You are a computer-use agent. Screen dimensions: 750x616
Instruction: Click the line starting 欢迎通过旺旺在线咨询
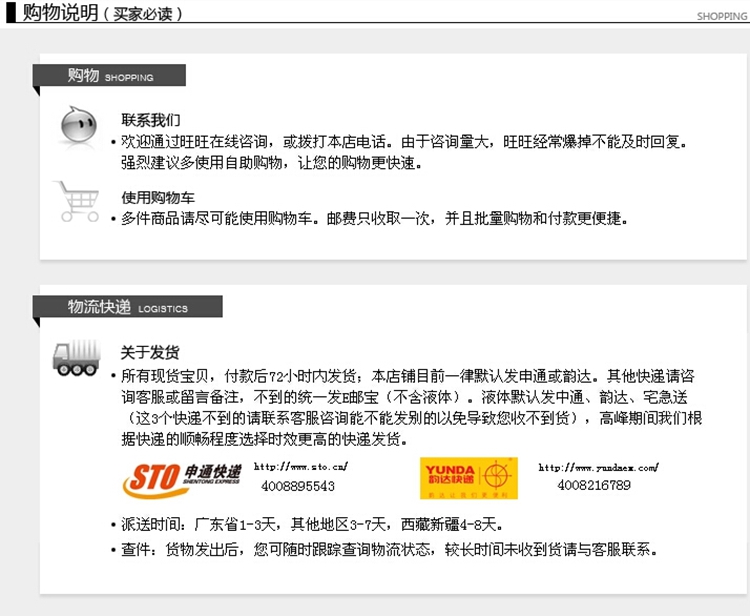point(404,142)
